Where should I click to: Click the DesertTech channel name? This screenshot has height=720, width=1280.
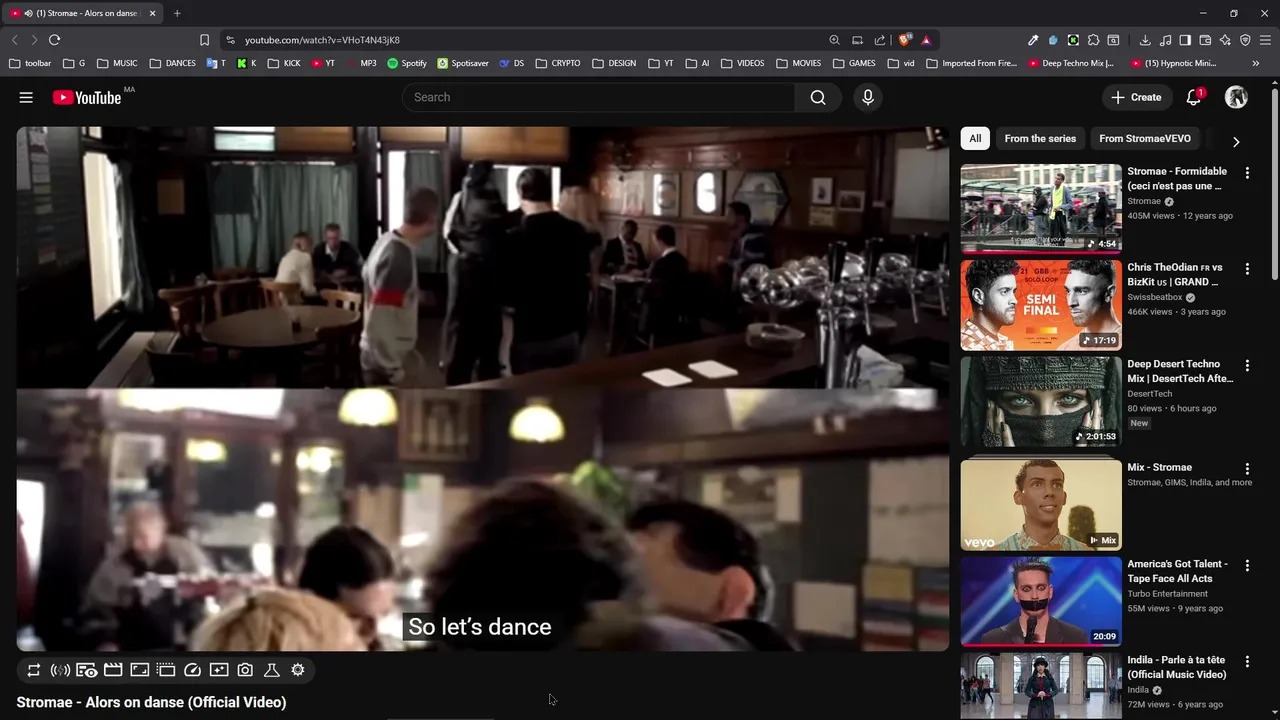pos(1149,394)
